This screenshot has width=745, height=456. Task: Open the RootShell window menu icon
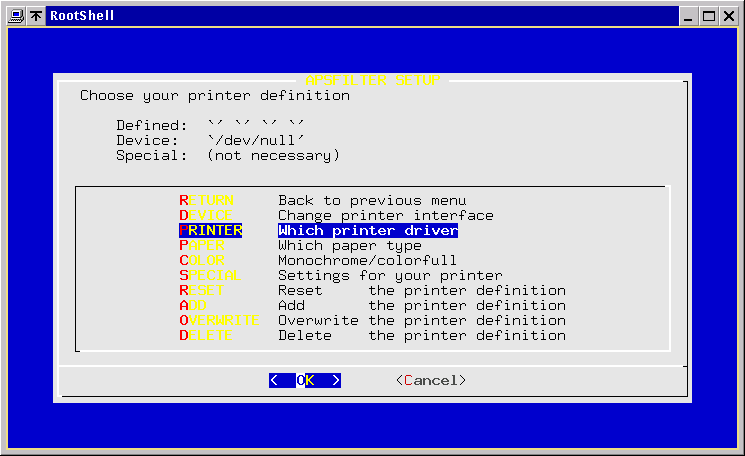[x=14, y=16]
